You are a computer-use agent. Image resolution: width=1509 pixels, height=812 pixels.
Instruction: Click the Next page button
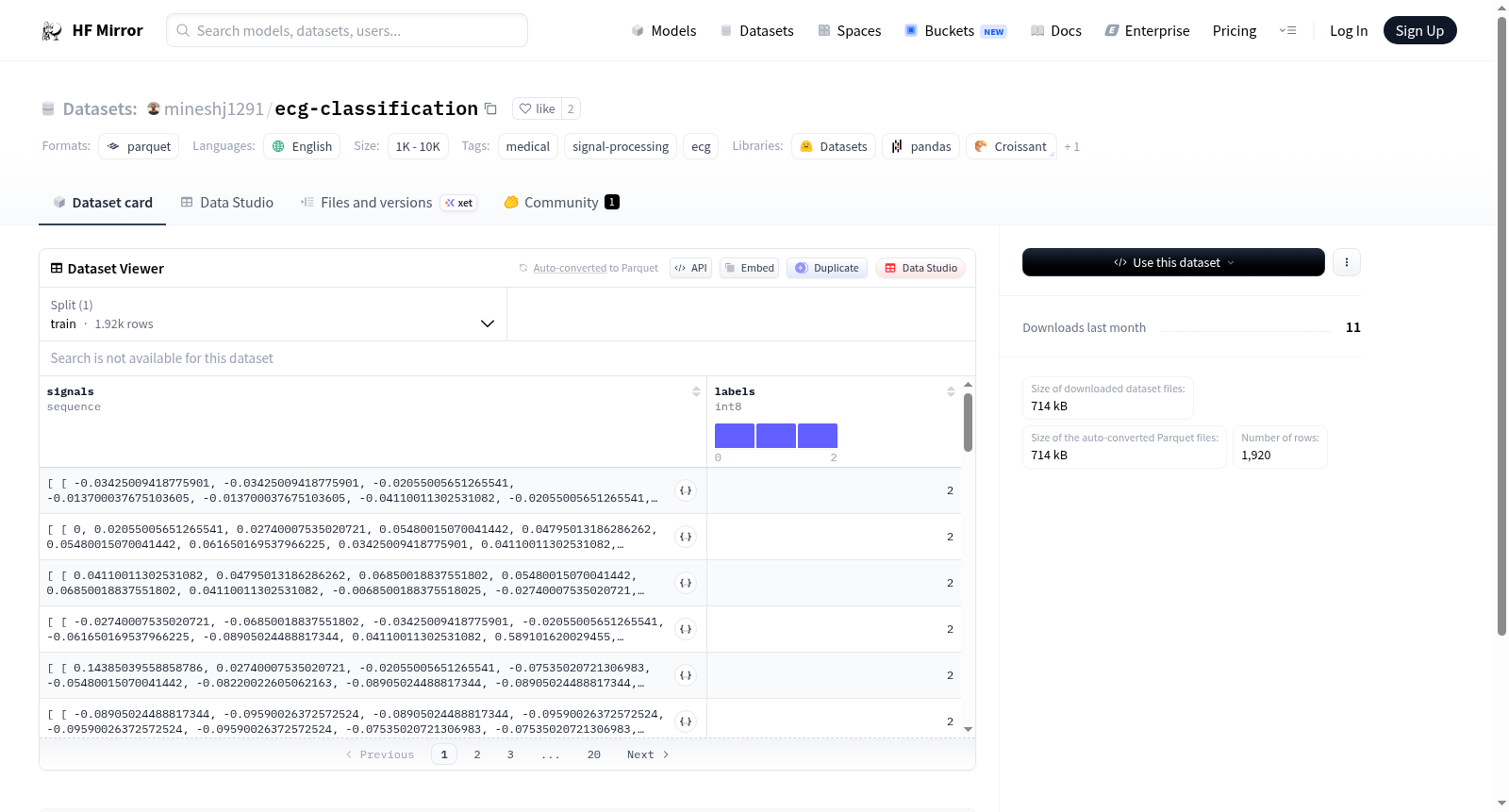(x=648, y=754)
